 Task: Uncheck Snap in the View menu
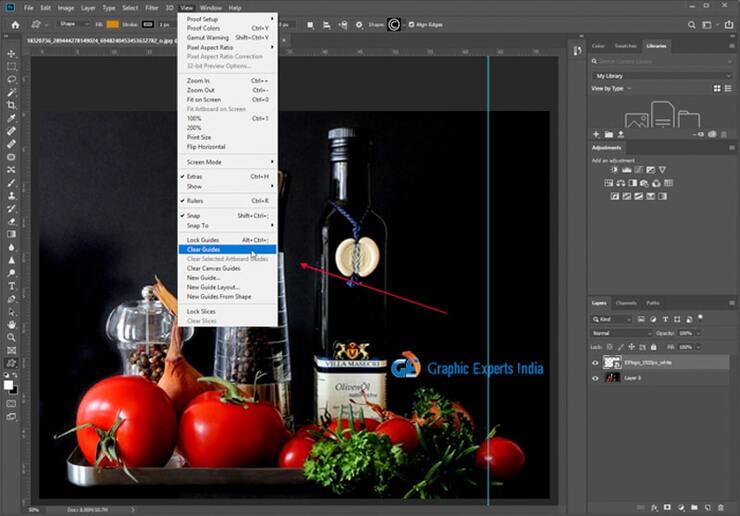point(194,215)
